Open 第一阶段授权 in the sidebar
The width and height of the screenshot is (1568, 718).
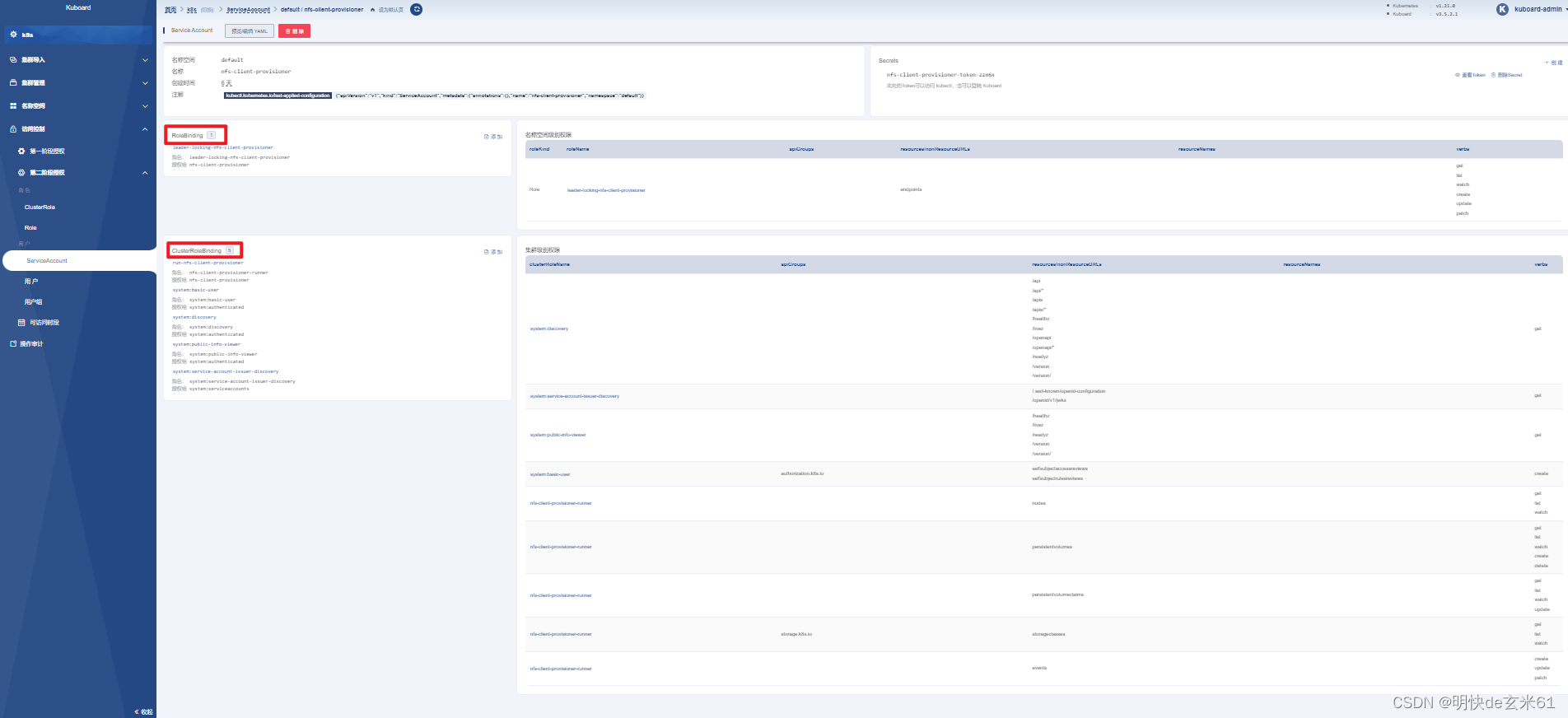tap(47, 152)
